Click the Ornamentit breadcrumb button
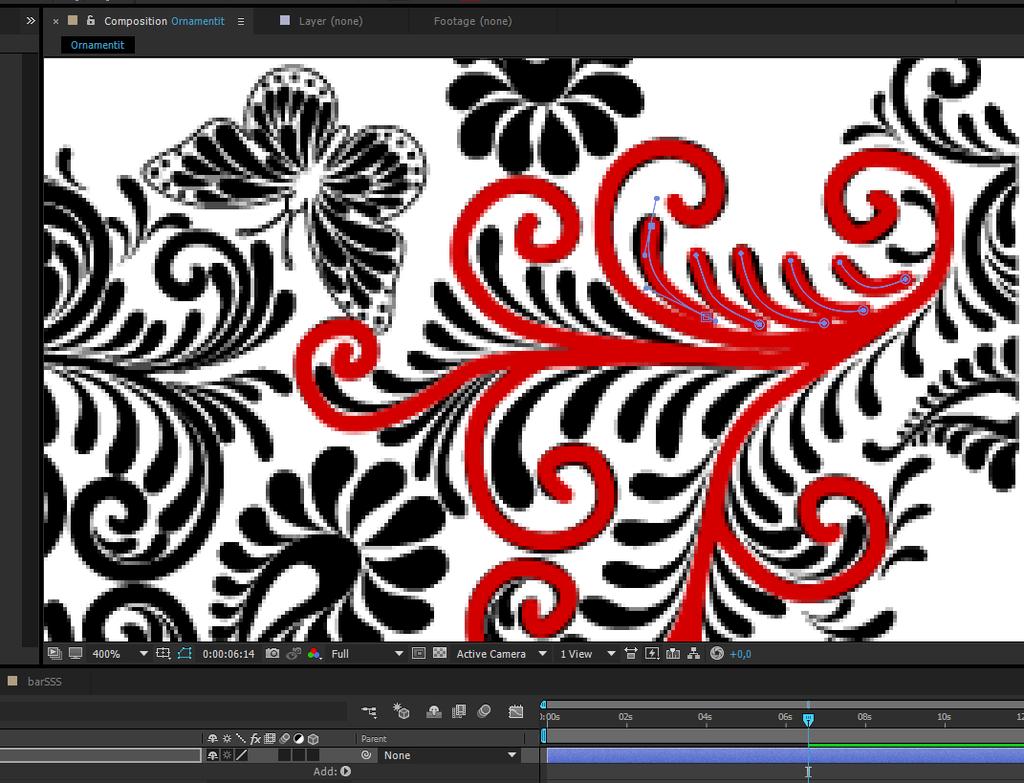This screenshot has width=1024, height=783. (97, 45)
